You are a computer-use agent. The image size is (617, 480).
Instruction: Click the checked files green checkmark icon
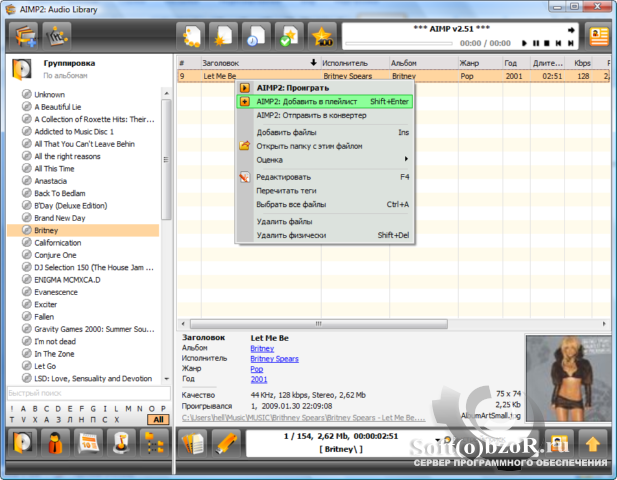pos(289,36)
